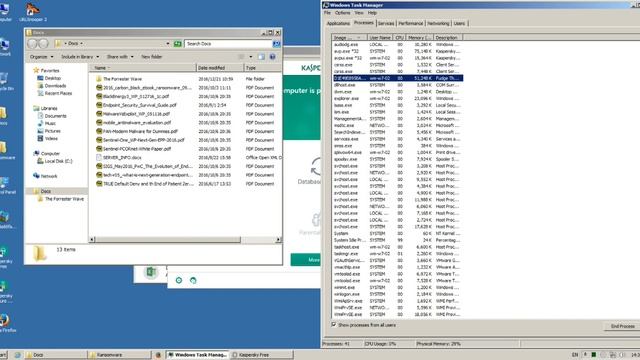Viewport: 640px width, 360px height.
Task: Sort processes by Memory column header
Action: (x=419, y=38)
